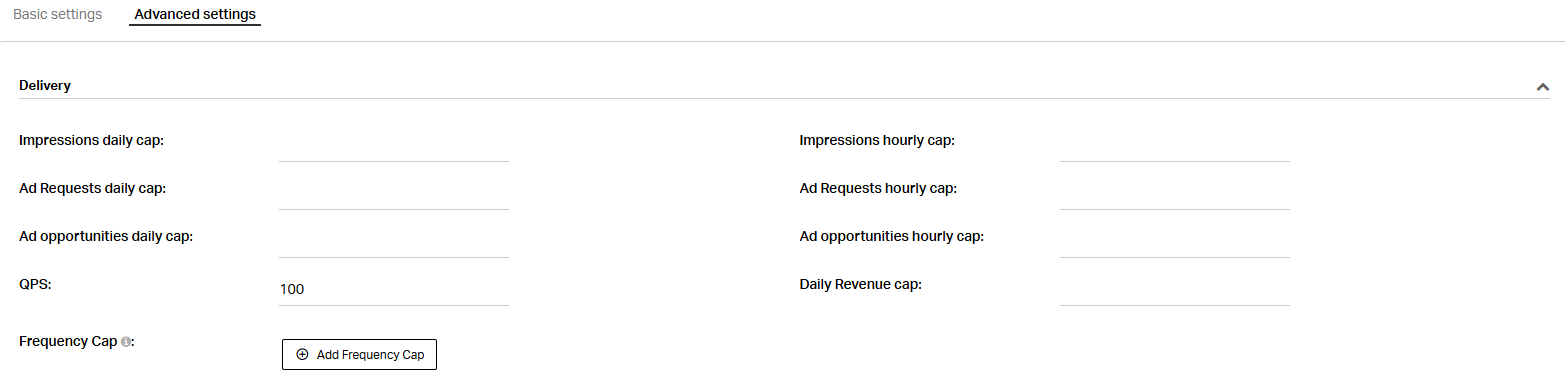Image resolution: width=1565 pixels, height=387 pixels.
Task: Click the Frequency Cap info icon
Action: point(125,342)
